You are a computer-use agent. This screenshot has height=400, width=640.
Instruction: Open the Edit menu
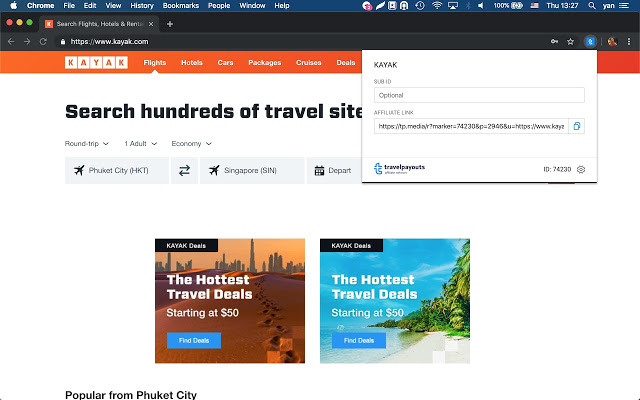(90, 5)
